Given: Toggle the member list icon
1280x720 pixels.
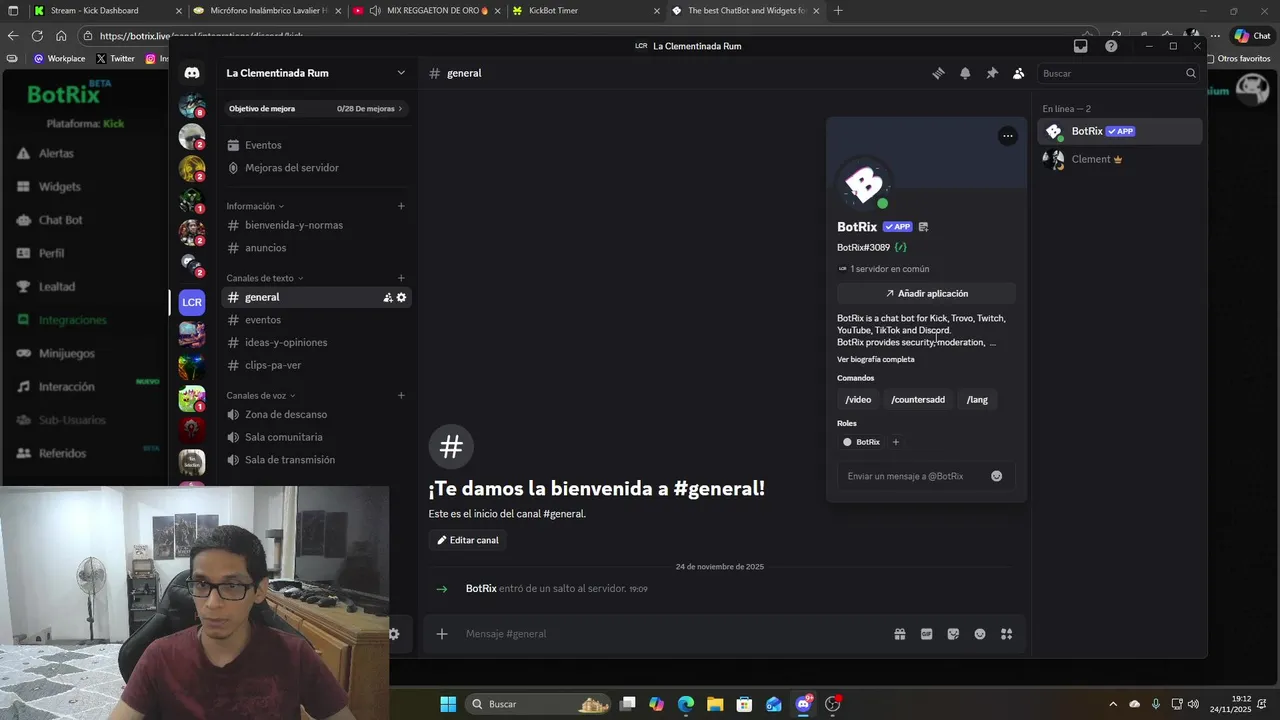Looking at the screenshot, I should 1018,73.
